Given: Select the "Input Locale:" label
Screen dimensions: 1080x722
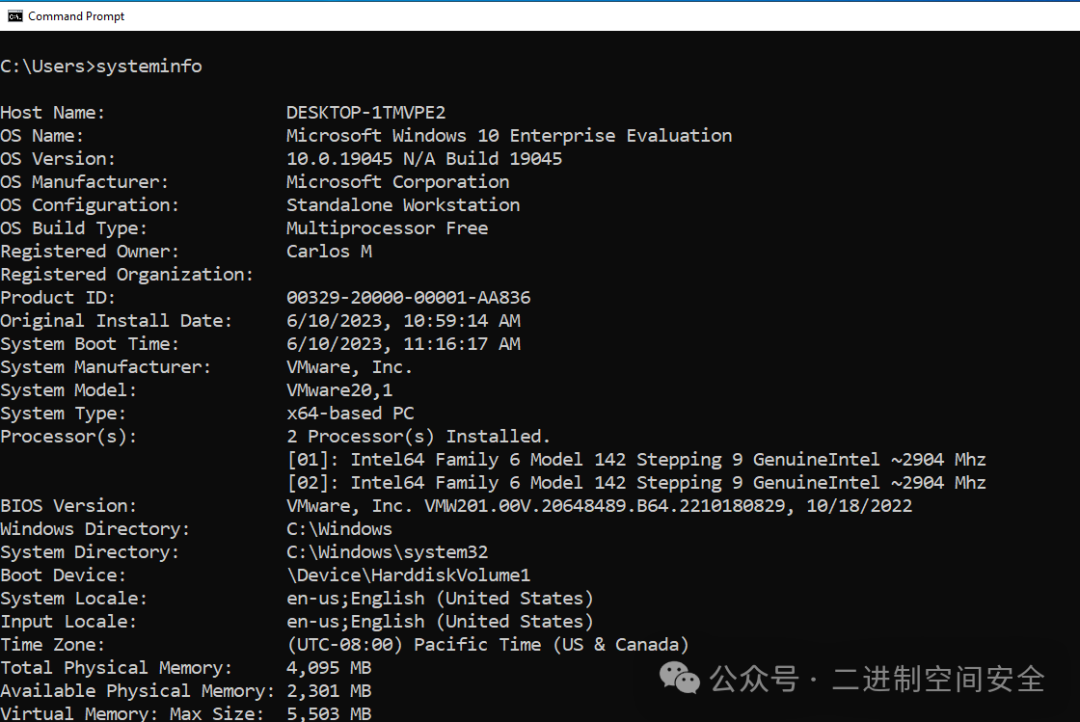Looking at the screenshot, I should coord(68,622).
